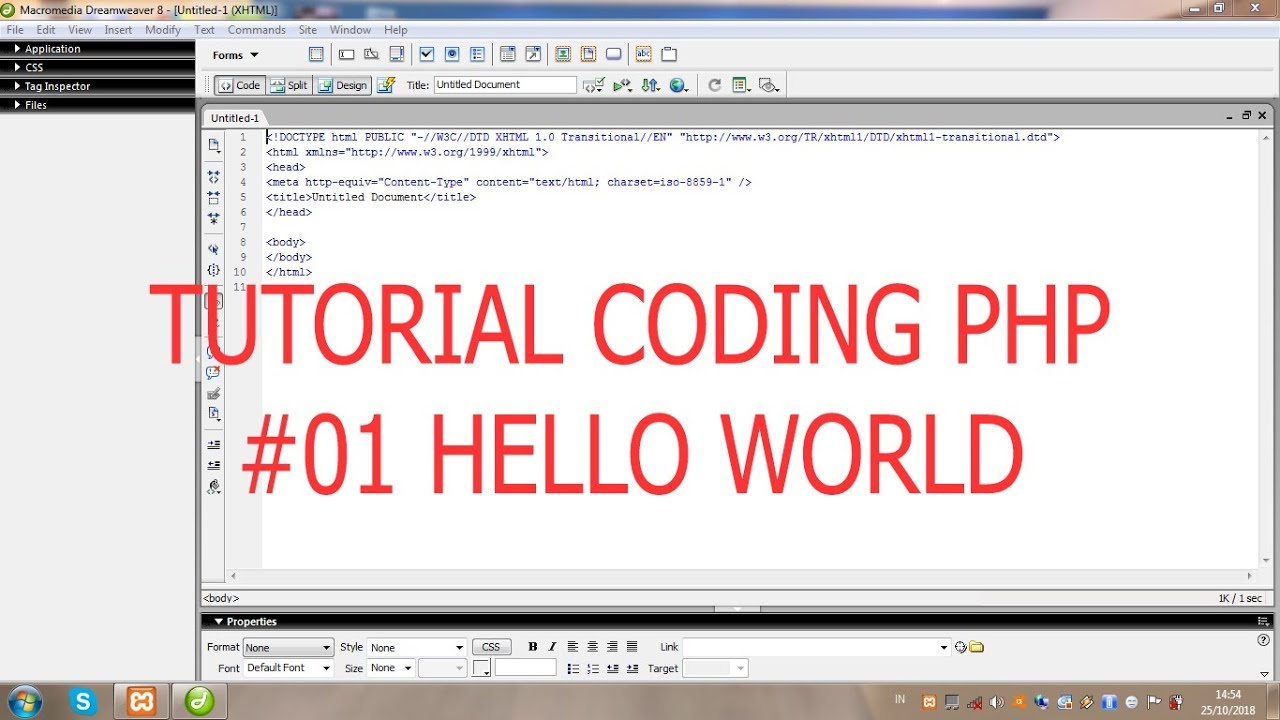The image size is (1280, 720).
Task: Switch to Design view
Action: 343,85
